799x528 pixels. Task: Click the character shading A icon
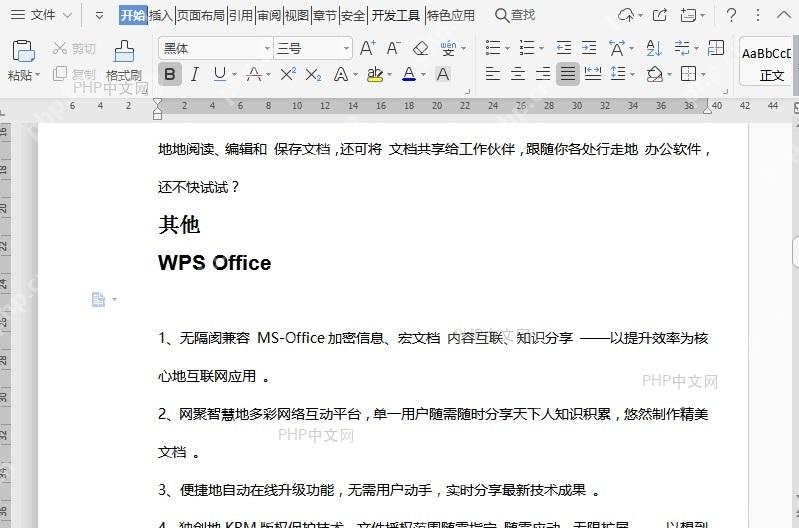[x=443, y=74]
